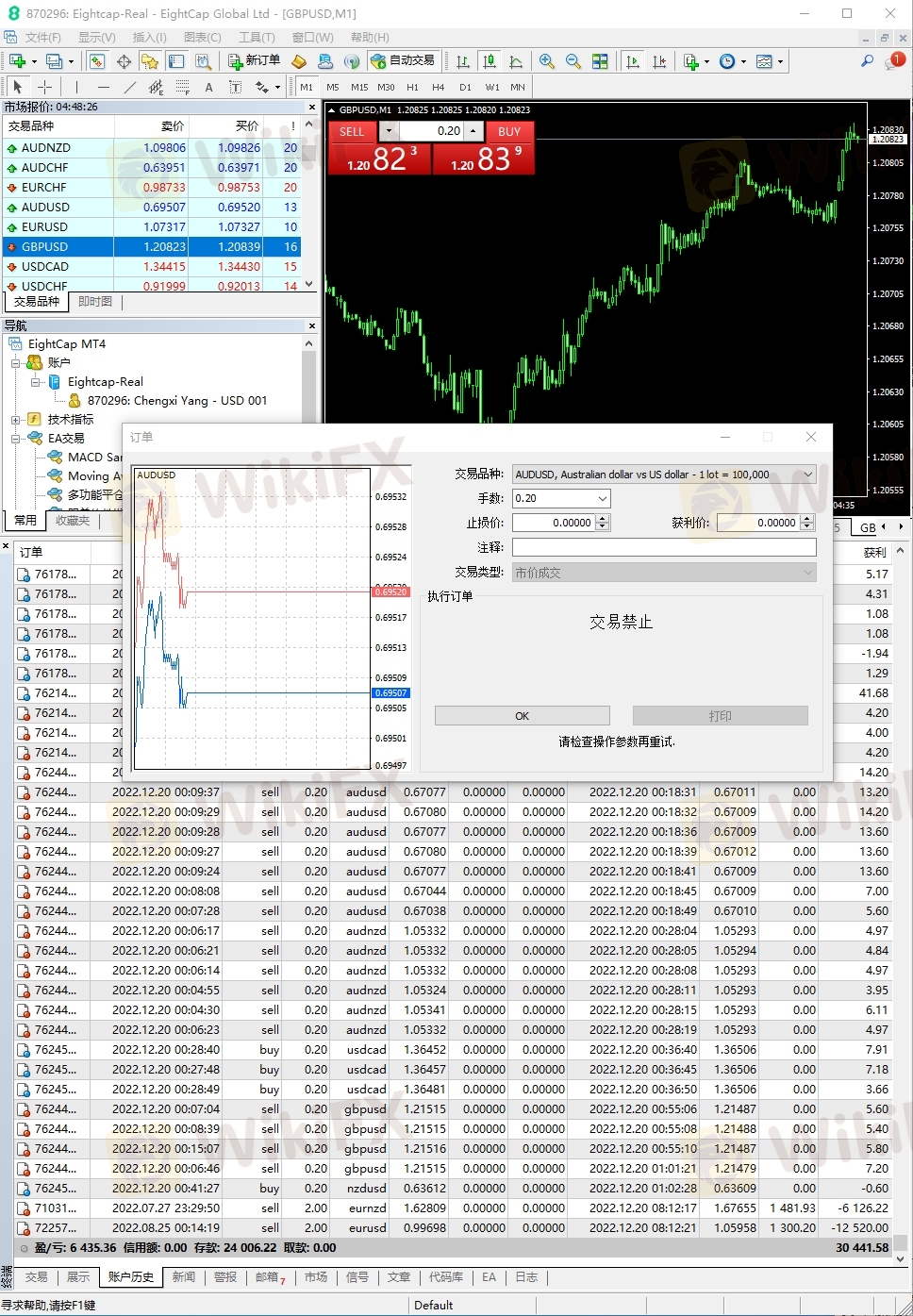Open the one-click volume dropdown arrow
The image size is (913, 1316).
pos(389,131)
